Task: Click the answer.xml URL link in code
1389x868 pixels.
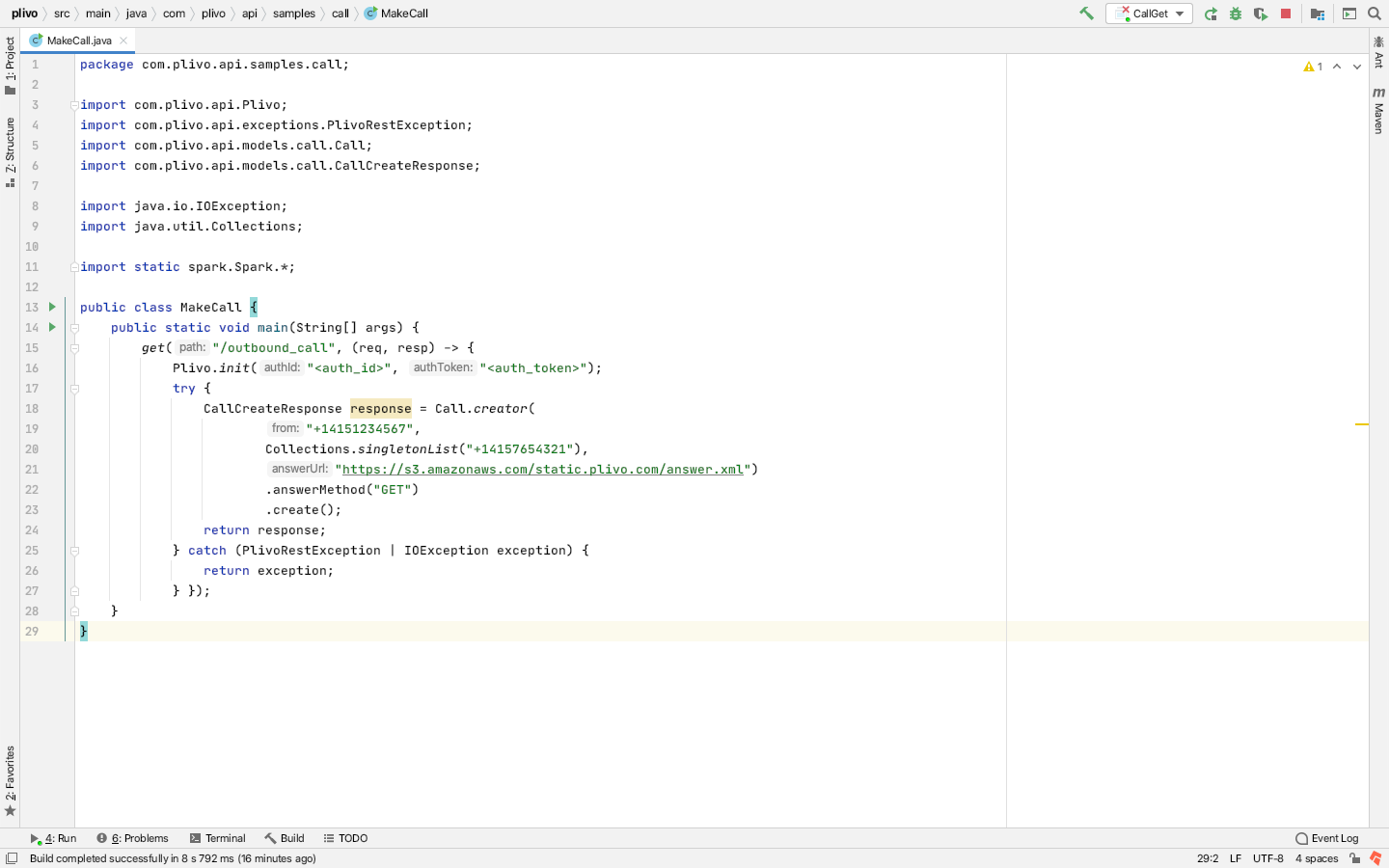Action: coord(542,470)
